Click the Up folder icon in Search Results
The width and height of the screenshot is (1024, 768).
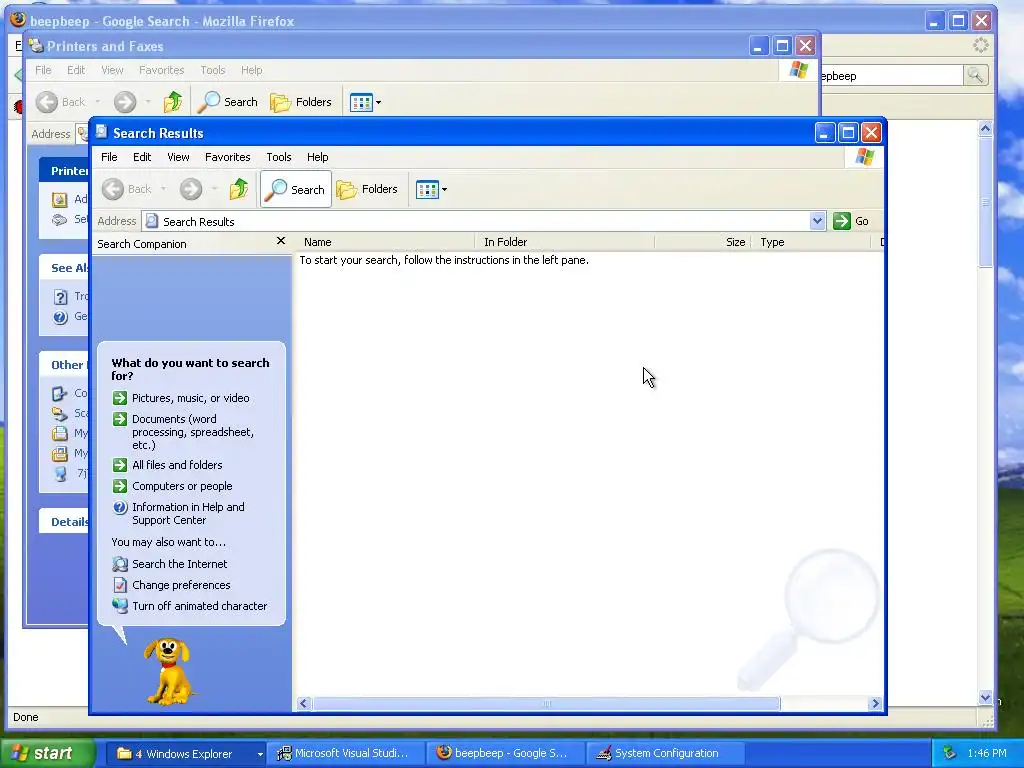pyautogui.click(x=238, y=189)
